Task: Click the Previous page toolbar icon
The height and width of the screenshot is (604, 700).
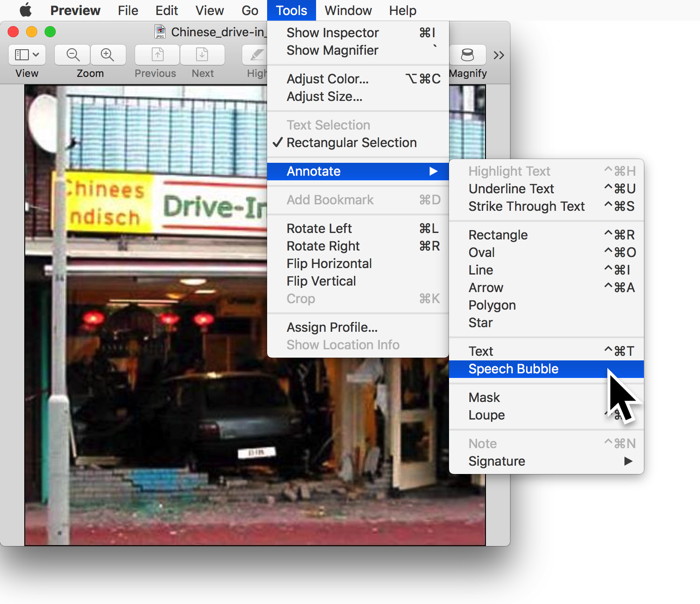Action: [x=157, y=55]
